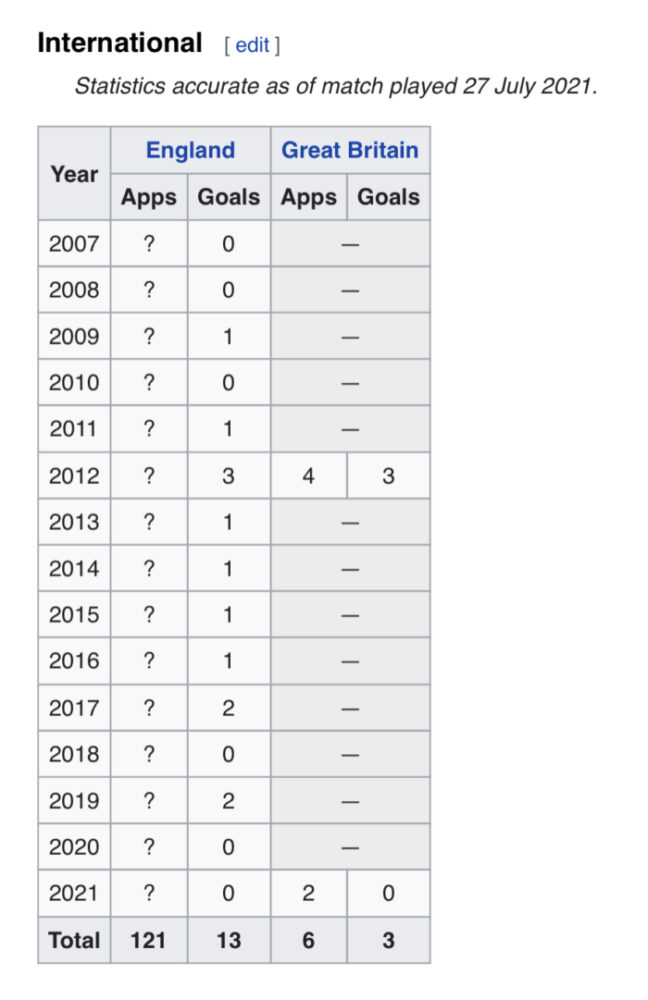
Task: Click the International section heading
Action: (x=120, y=43)
